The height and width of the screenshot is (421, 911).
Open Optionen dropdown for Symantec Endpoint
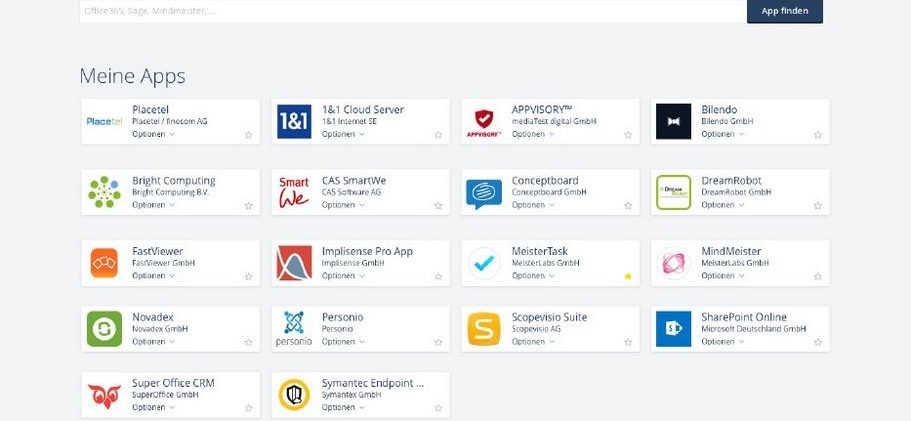343,408
